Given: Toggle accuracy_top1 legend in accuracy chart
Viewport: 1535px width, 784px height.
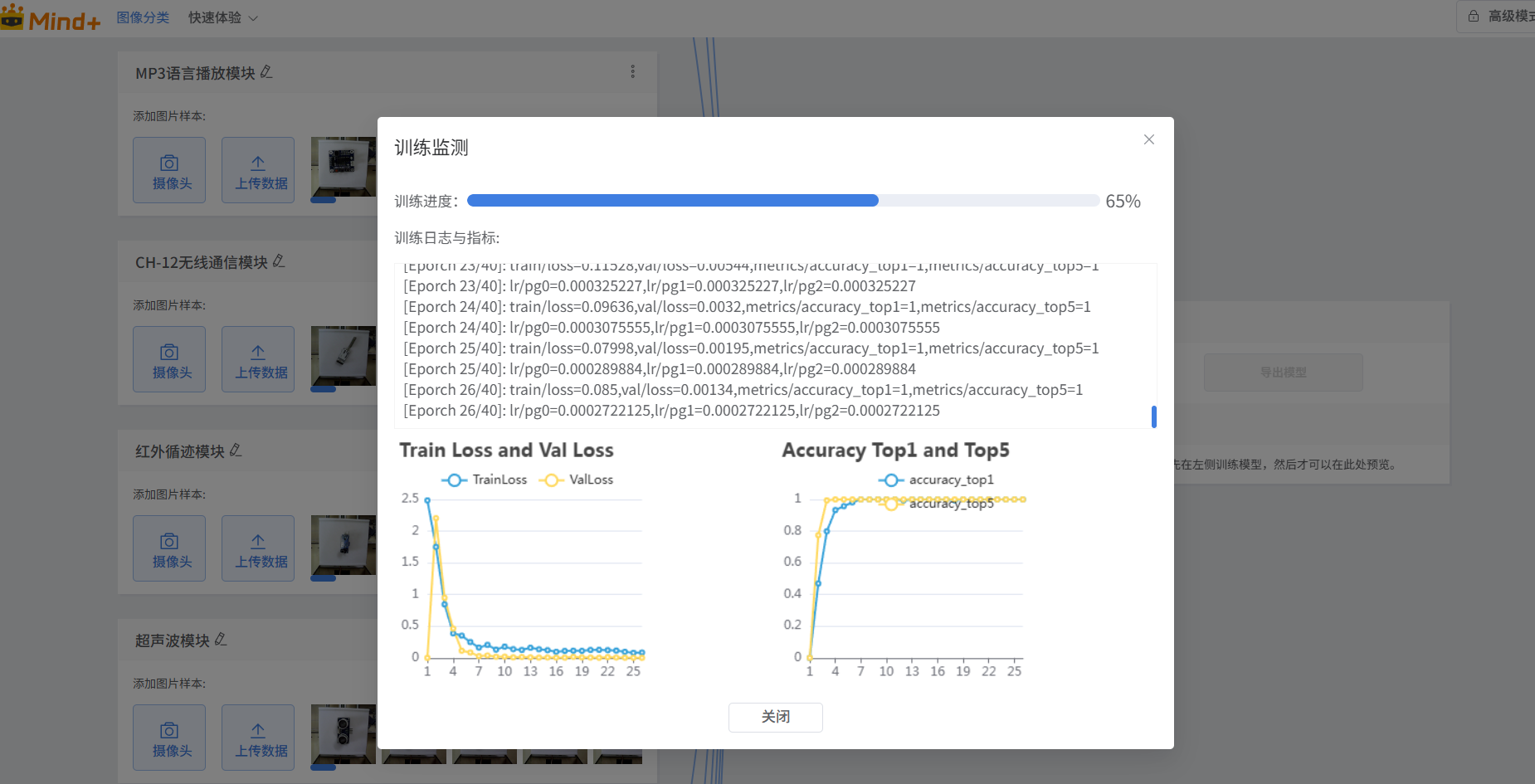Looking at the screenshot, I should point(936,480).
